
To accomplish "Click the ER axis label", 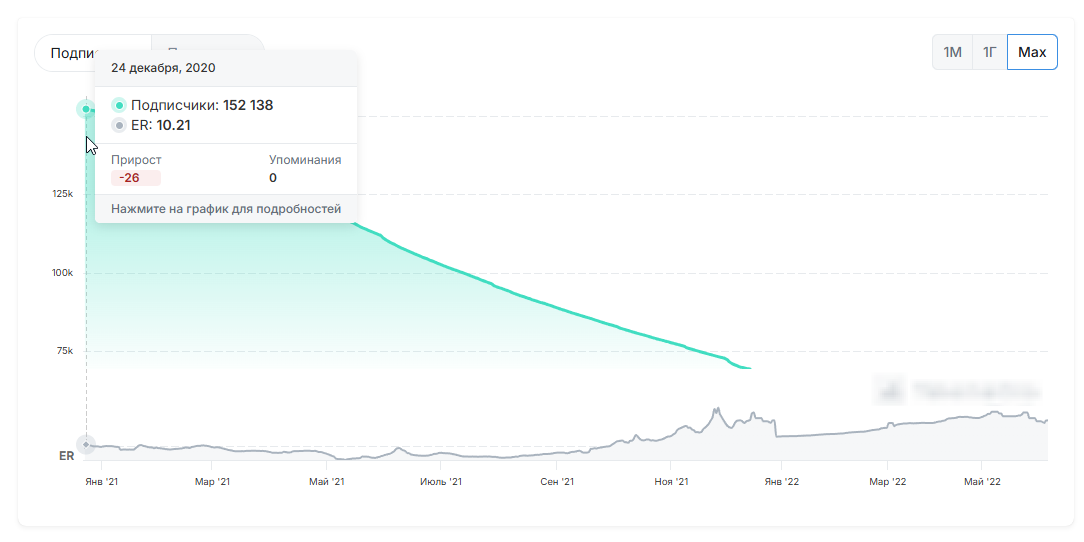I will [67, 456].
